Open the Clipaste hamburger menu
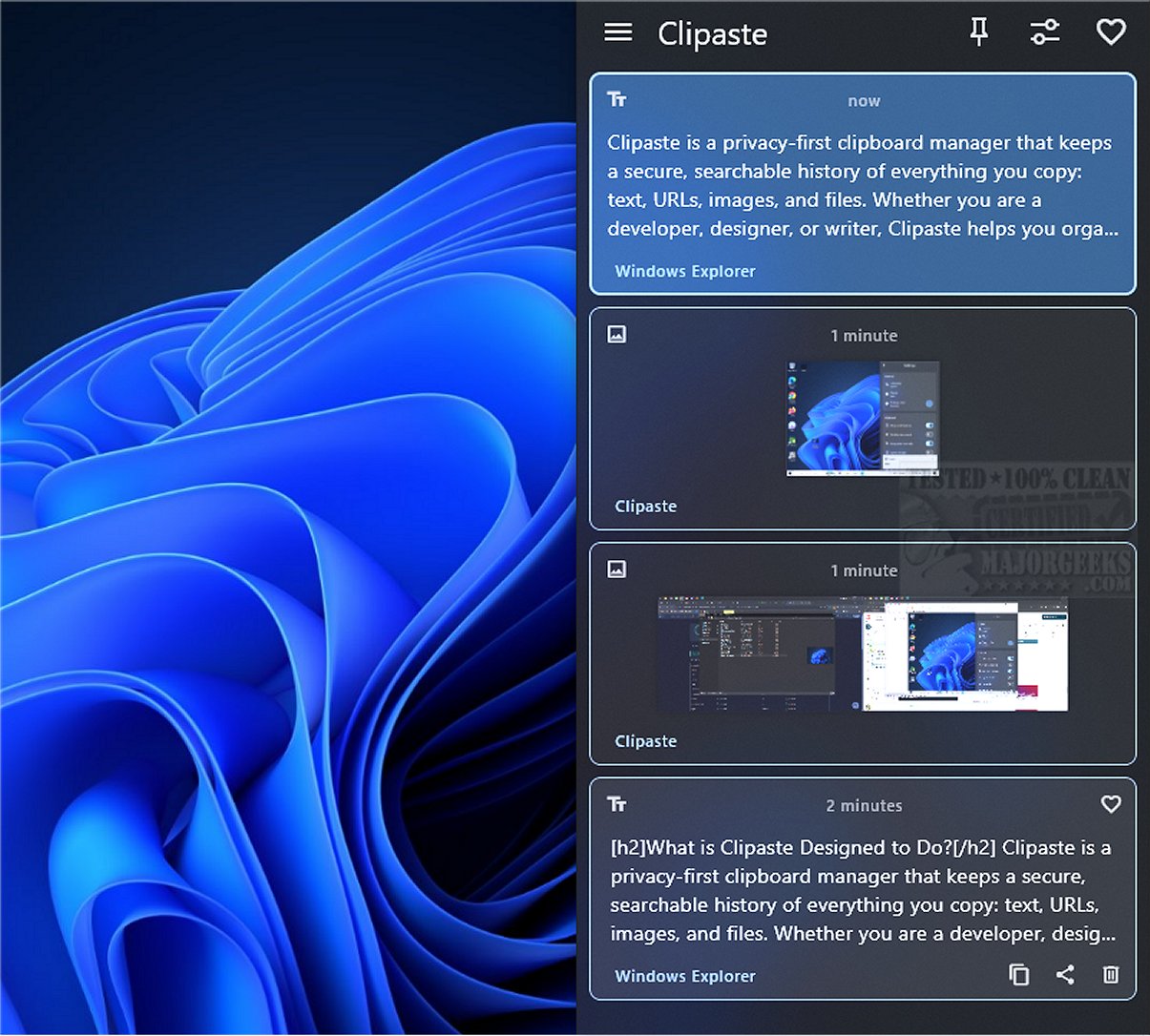 click(x=618, y=32)
